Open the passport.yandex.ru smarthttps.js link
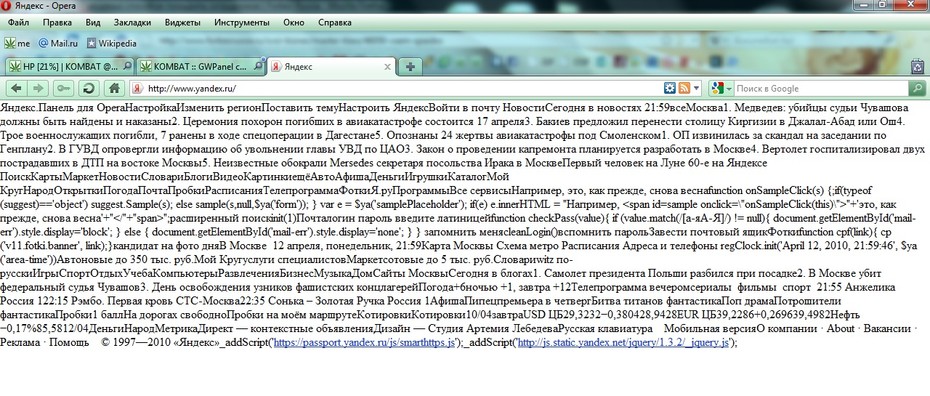 click(x=365, y=342)
